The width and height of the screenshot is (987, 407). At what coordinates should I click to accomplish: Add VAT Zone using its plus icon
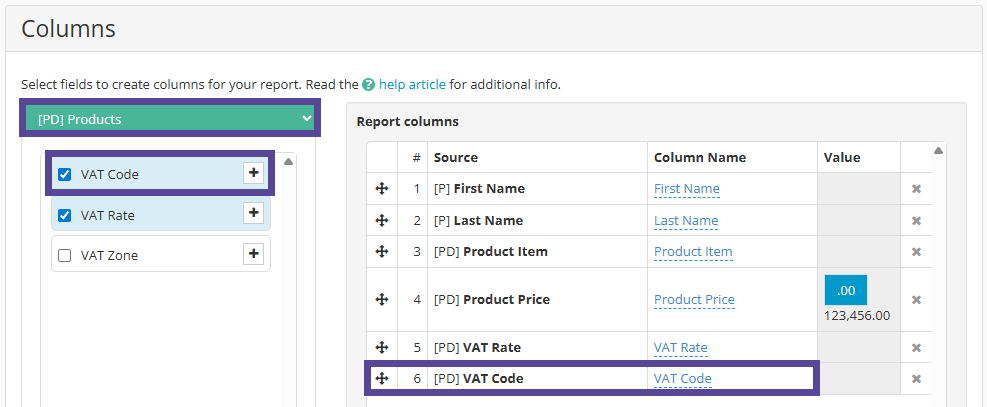point(253,255)
